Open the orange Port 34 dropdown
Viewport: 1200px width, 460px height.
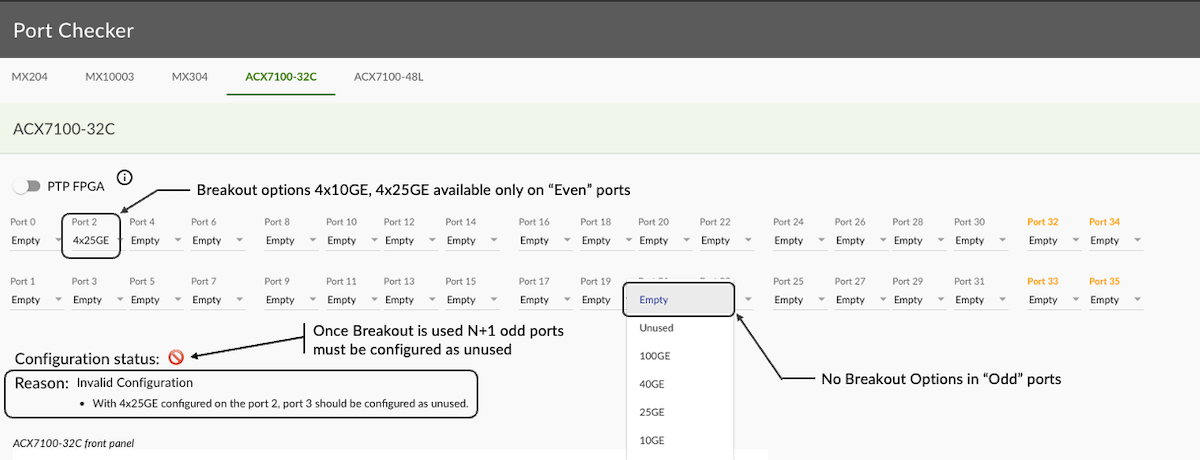click(1116, 240)
